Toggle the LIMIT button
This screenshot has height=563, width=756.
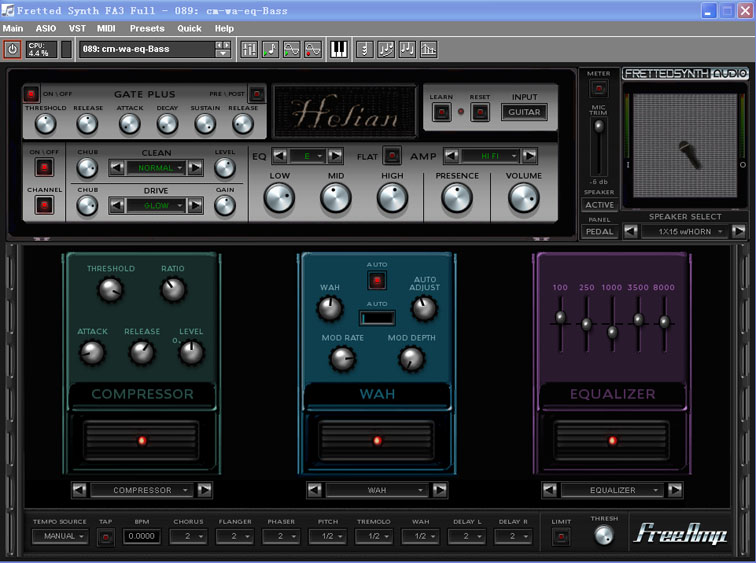(x=561, y=536)
